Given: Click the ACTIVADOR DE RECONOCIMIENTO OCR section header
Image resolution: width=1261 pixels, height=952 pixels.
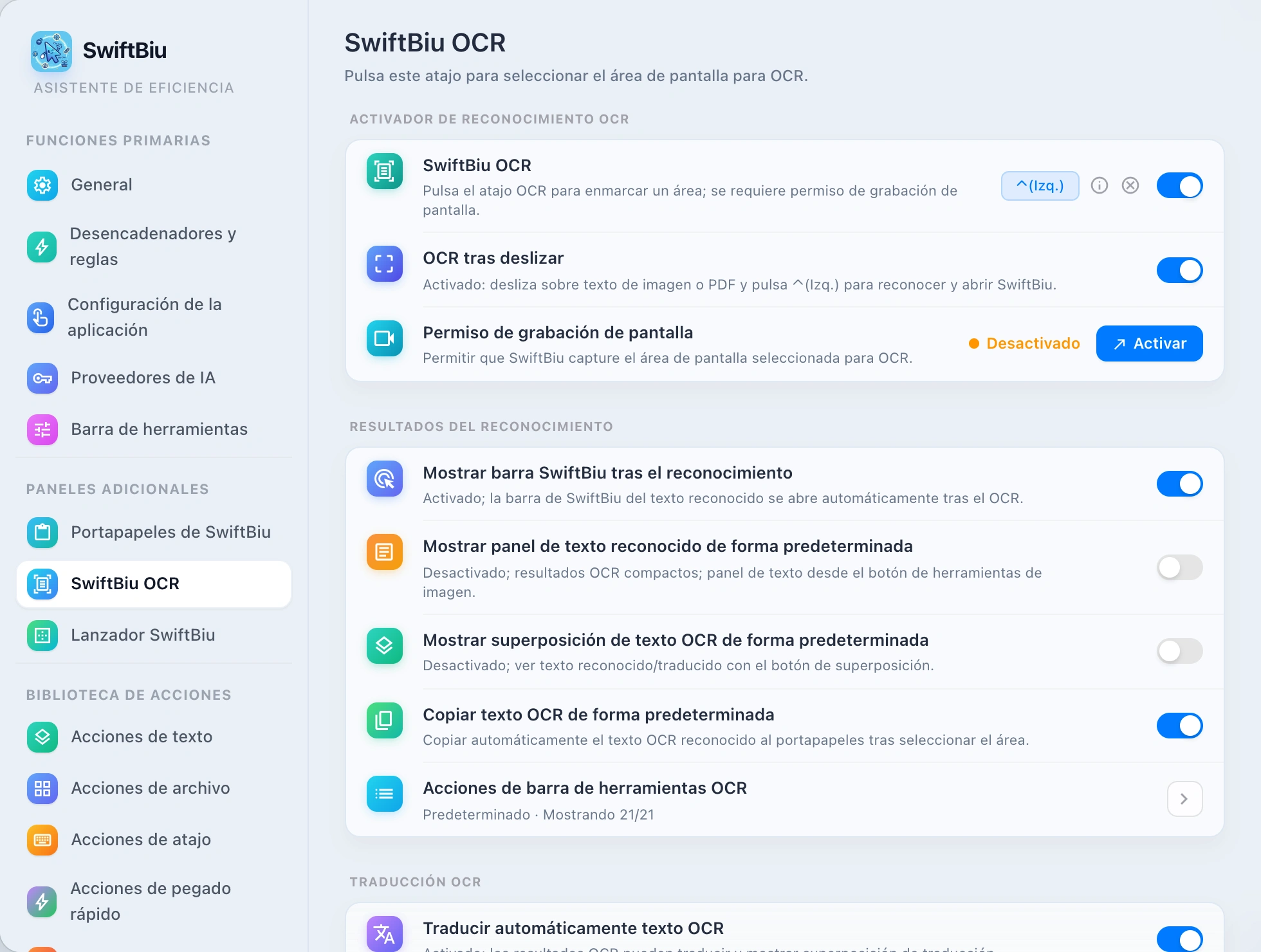Looking at the screenshot, I should point(489,120).
